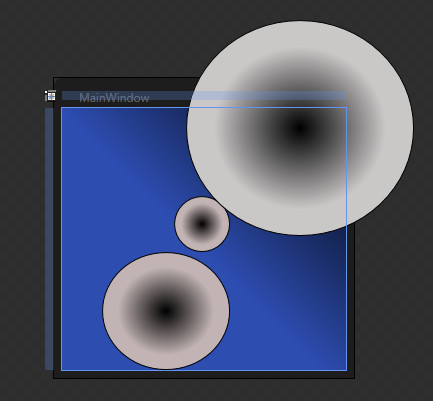Select the small radial gradient ellipse

point(202,224)
